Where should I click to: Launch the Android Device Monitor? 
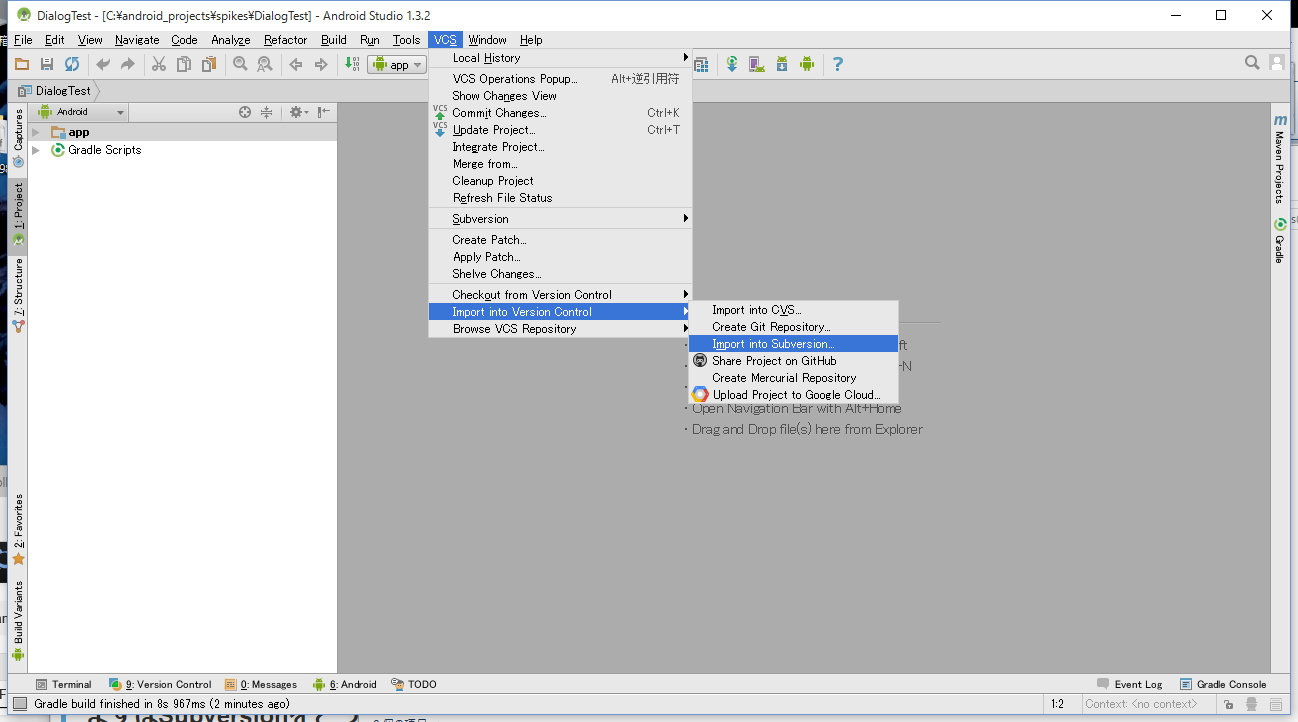click(x=807, y=64)
